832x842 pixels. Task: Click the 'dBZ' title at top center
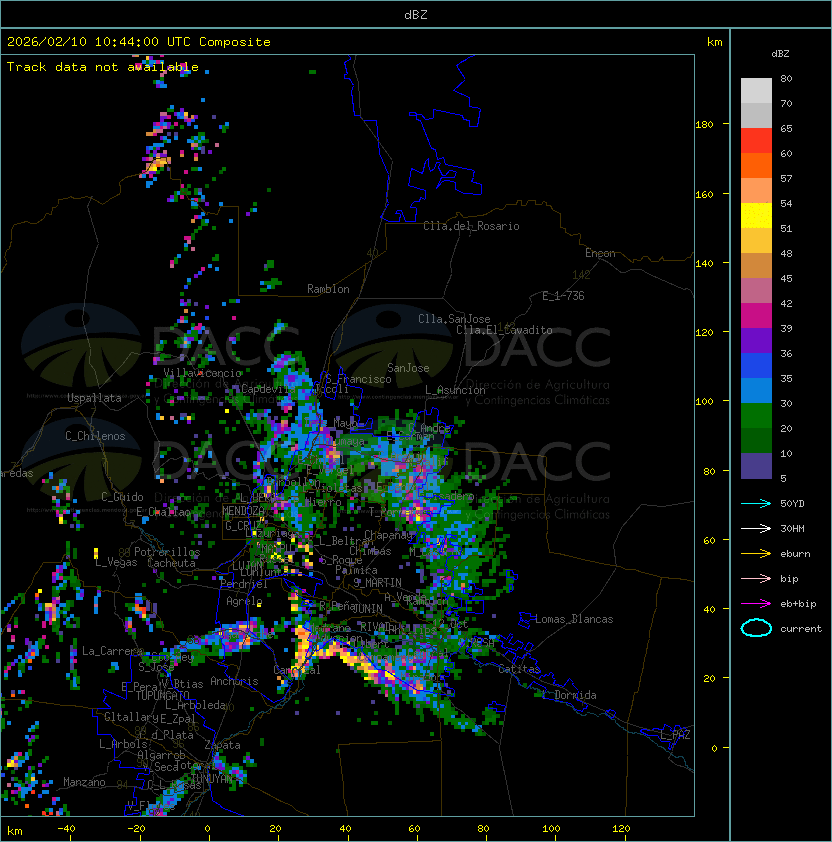pos(416,15)
